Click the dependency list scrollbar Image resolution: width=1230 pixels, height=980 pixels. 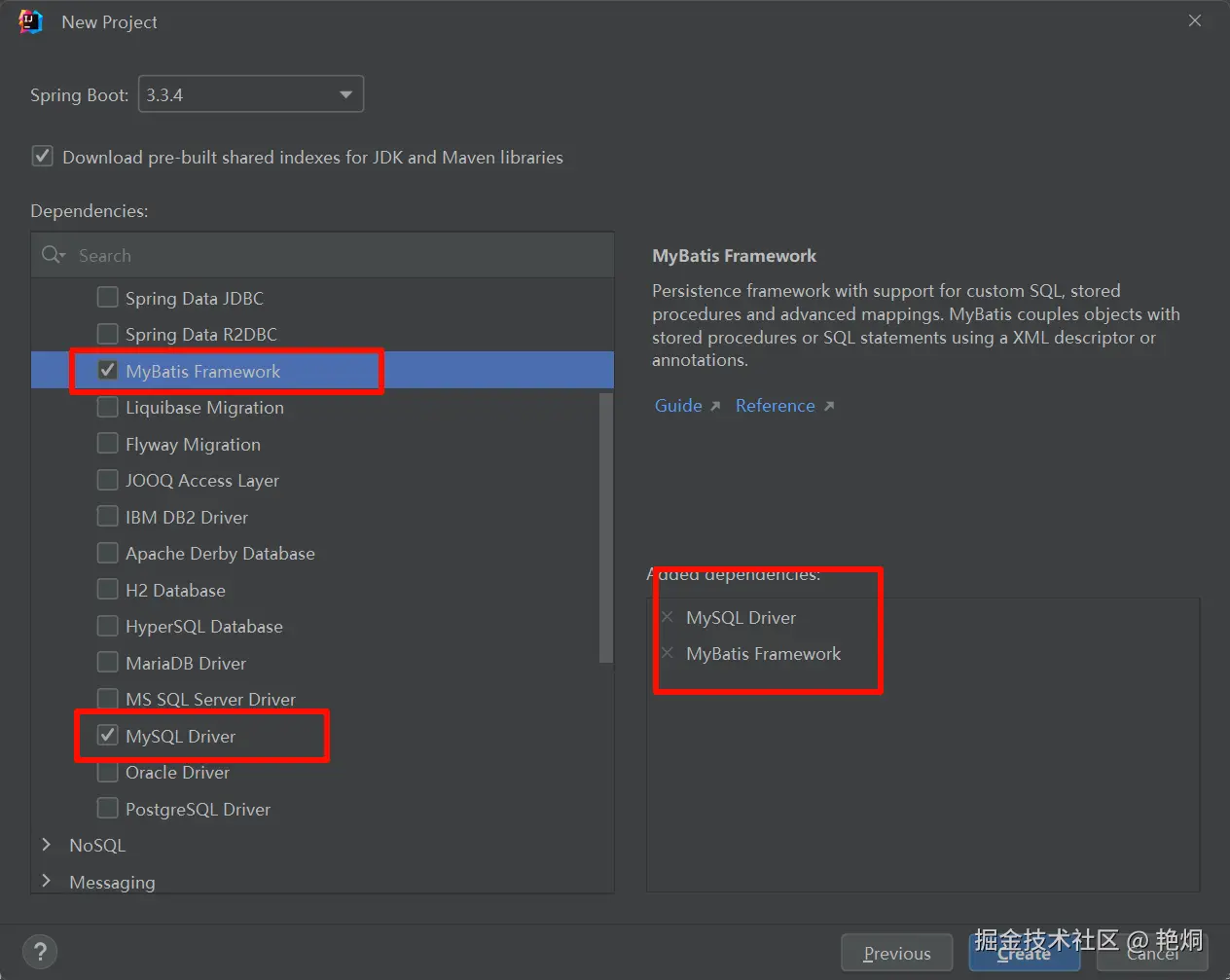point(606,527)
